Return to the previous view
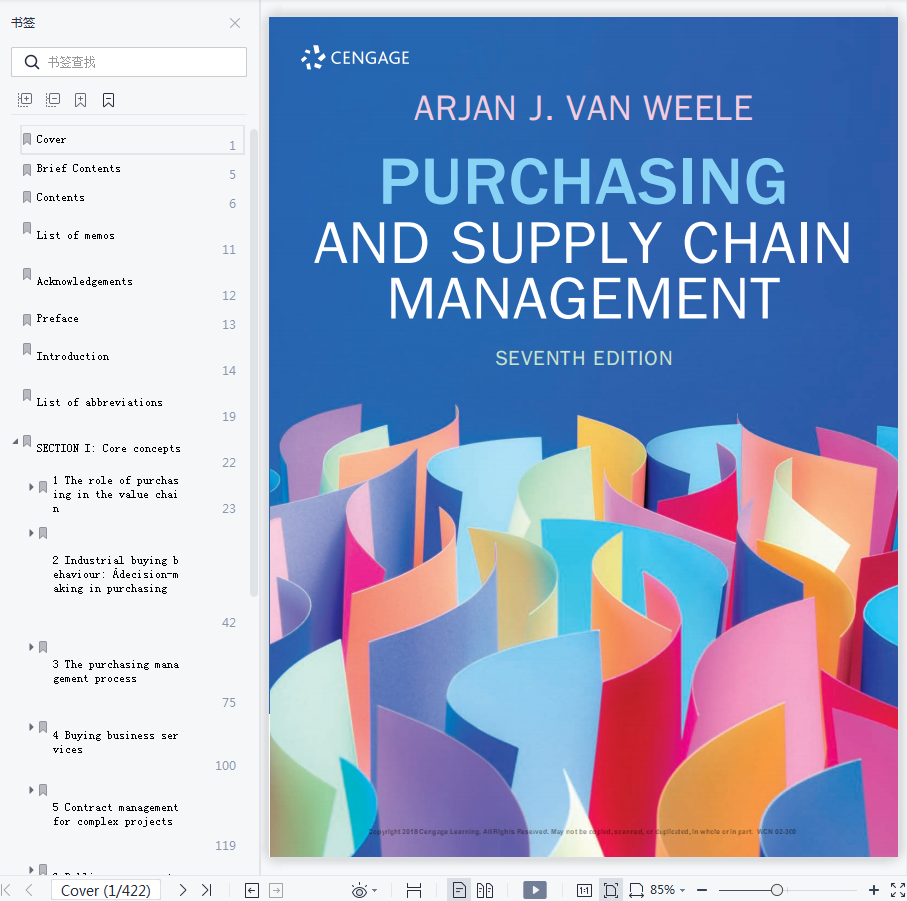Screen dimensions: 907x901 (252, 890)
